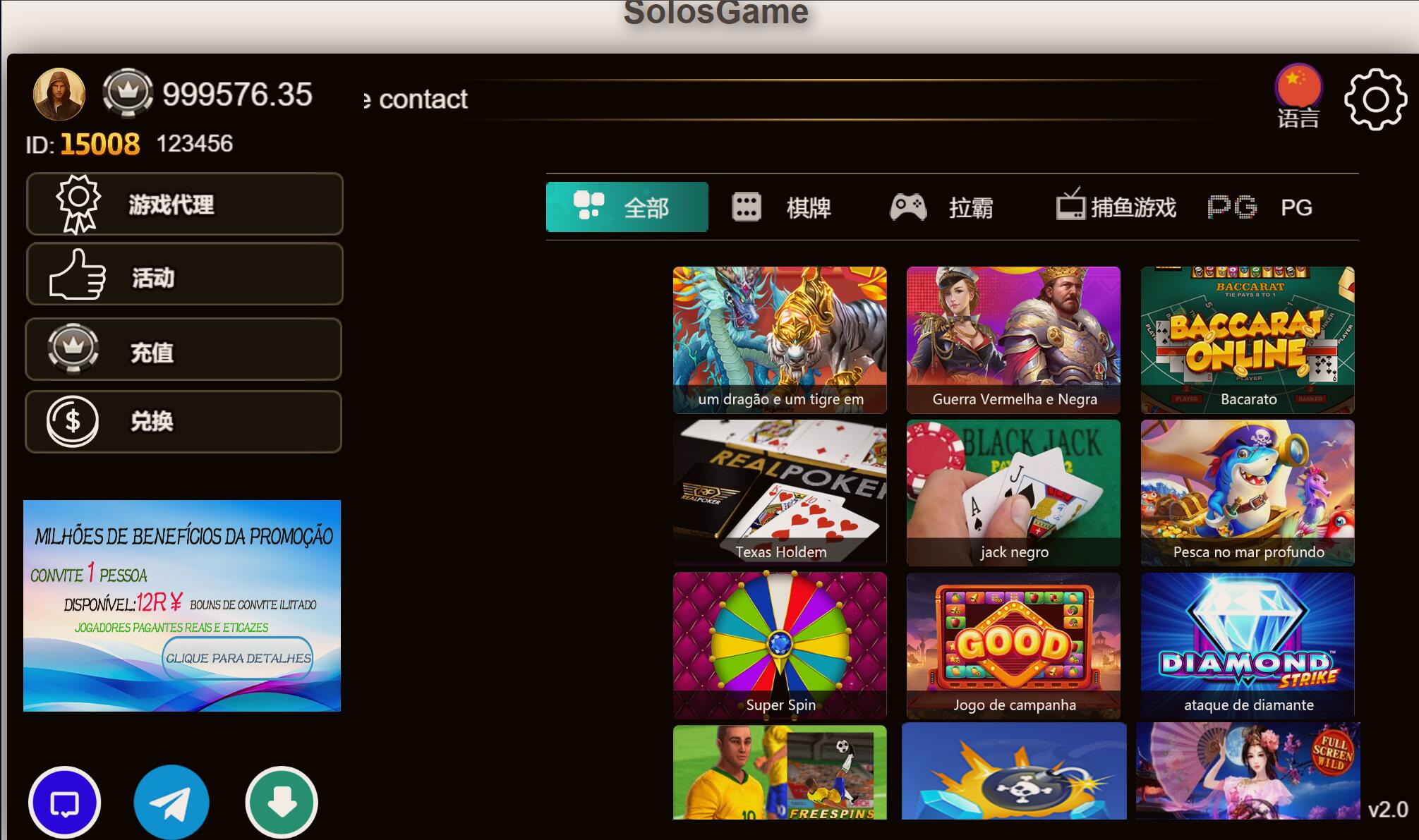Switch to the PG games tab

[x=1260, y=207]
